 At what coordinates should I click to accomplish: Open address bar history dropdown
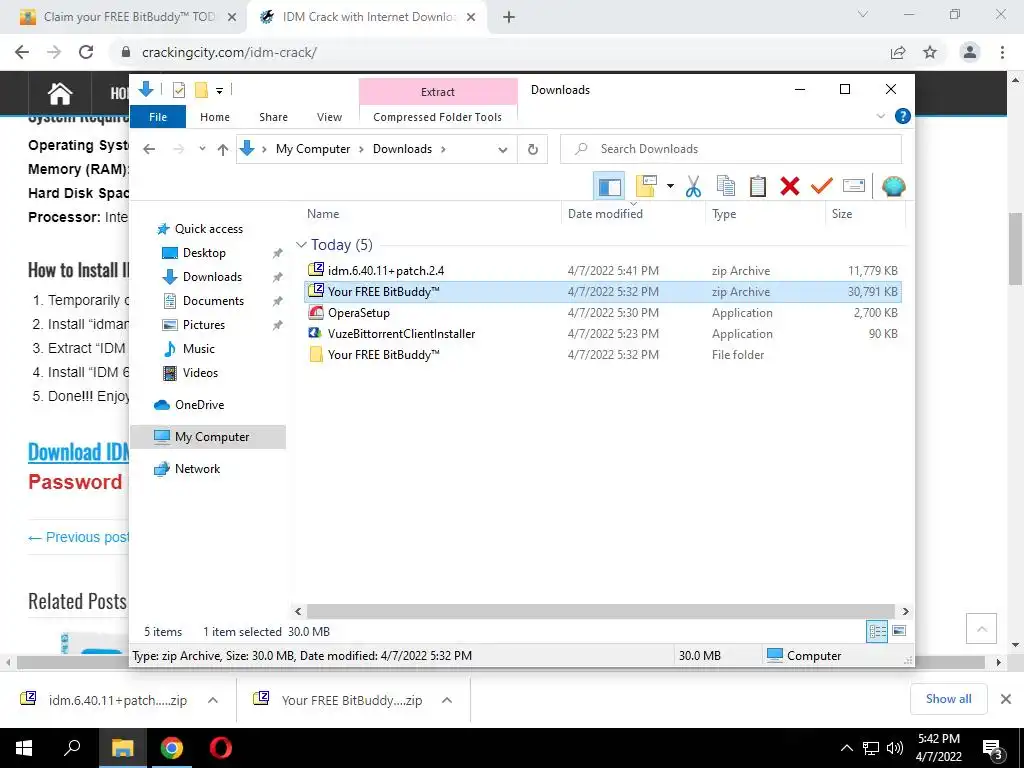click(503, 150)
